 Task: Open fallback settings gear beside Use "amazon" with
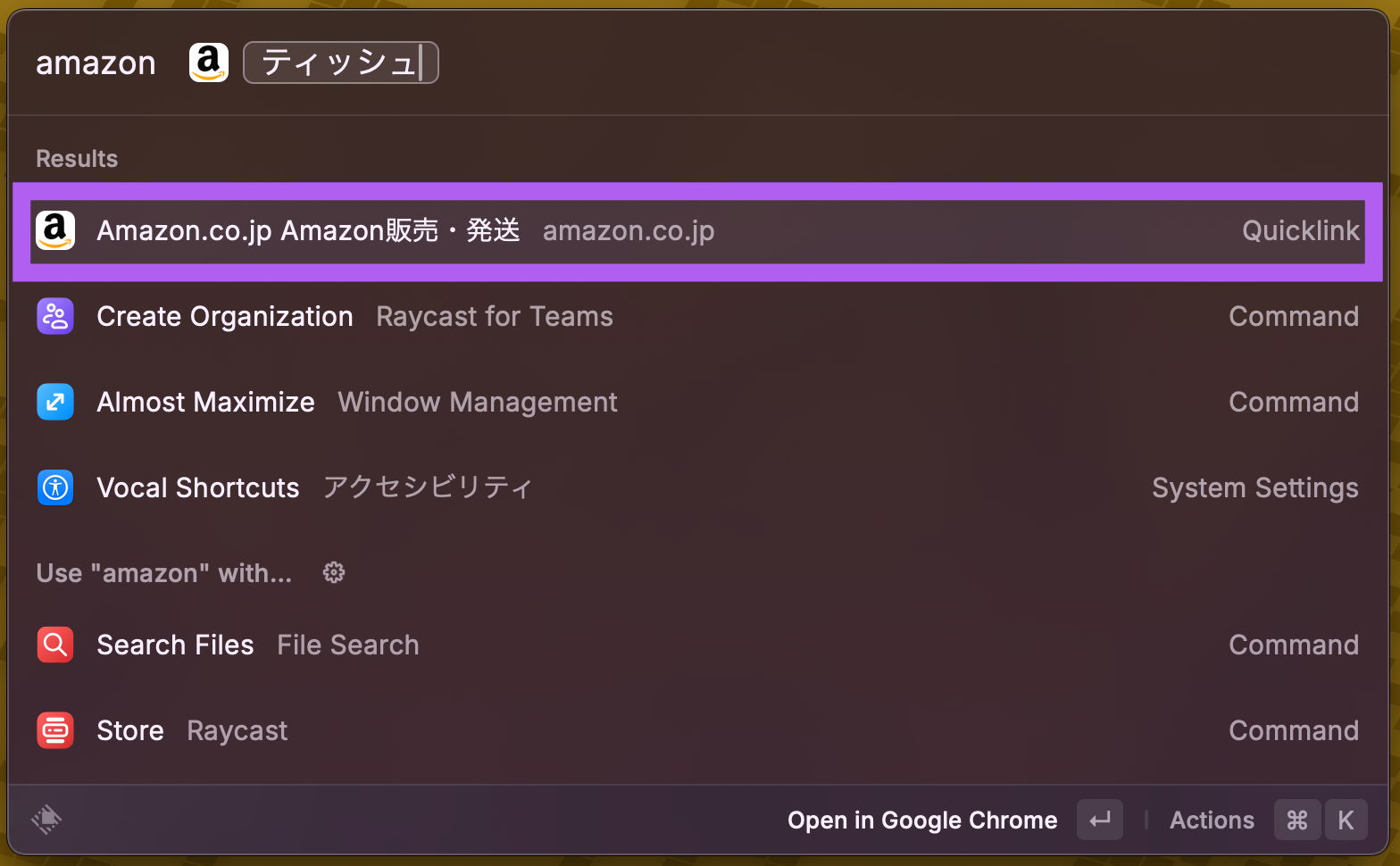click(x=334, y=572)
